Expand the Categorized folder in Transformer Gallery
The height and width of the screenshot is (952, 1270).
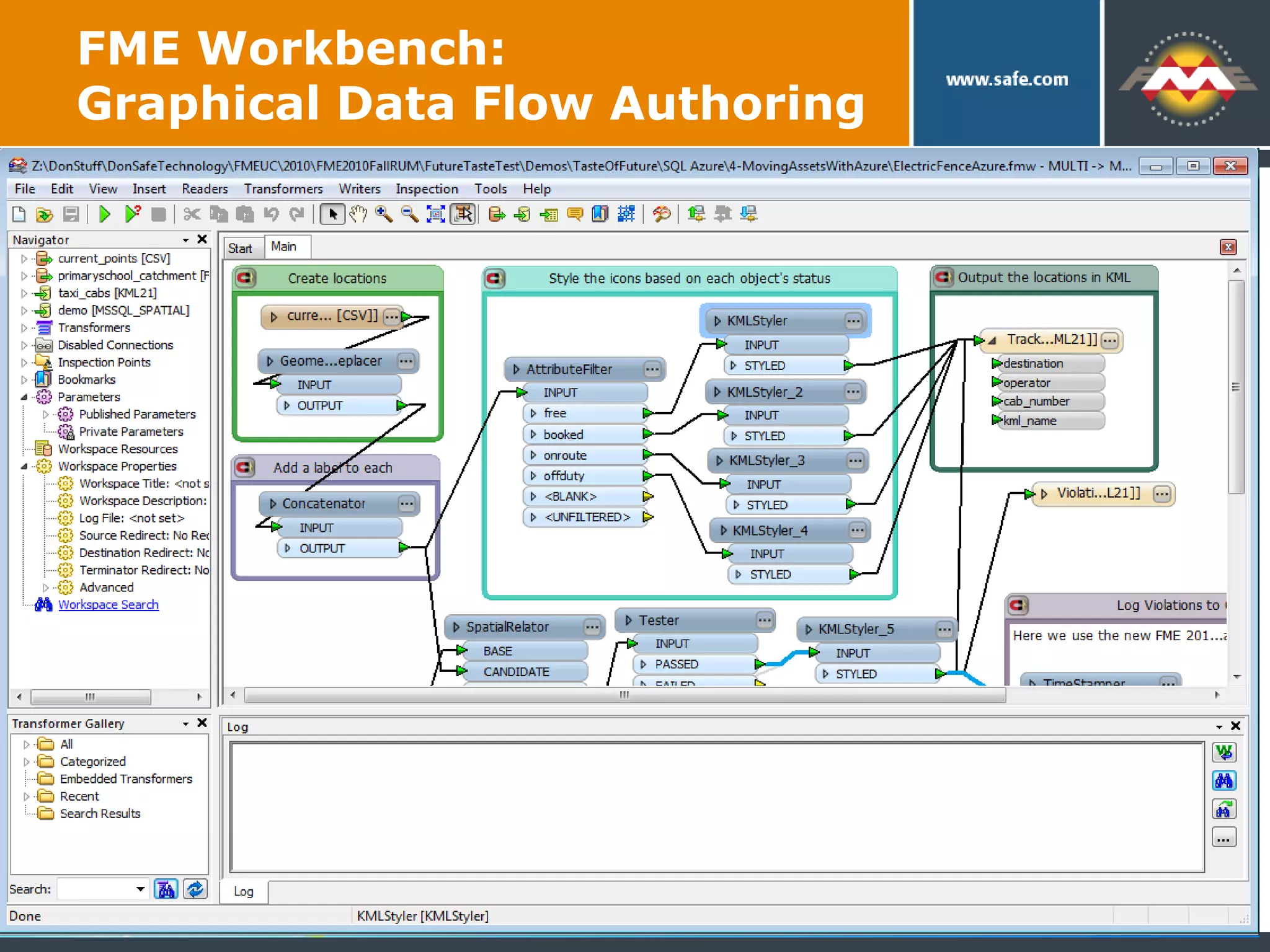[26, 762]
